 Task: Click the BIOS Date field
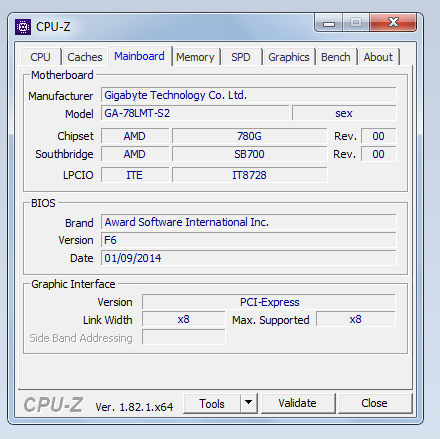[x=249, y=258]
